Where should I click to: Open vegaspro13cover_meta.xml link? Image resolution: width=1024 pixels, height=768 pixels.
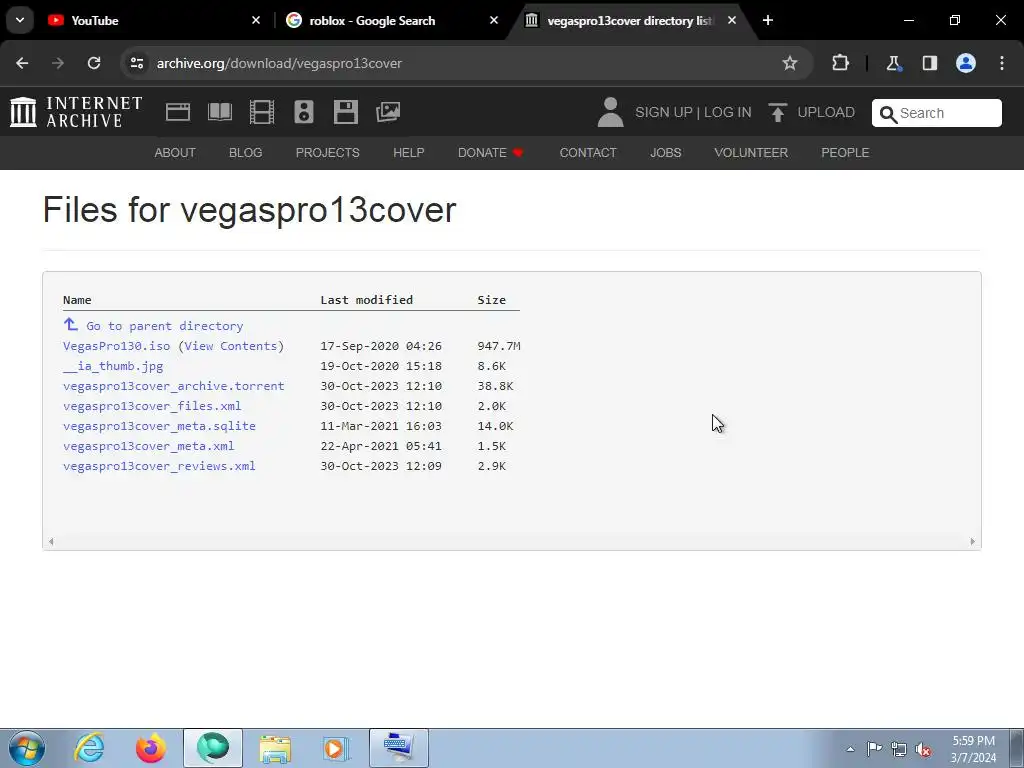click(148, 446)
